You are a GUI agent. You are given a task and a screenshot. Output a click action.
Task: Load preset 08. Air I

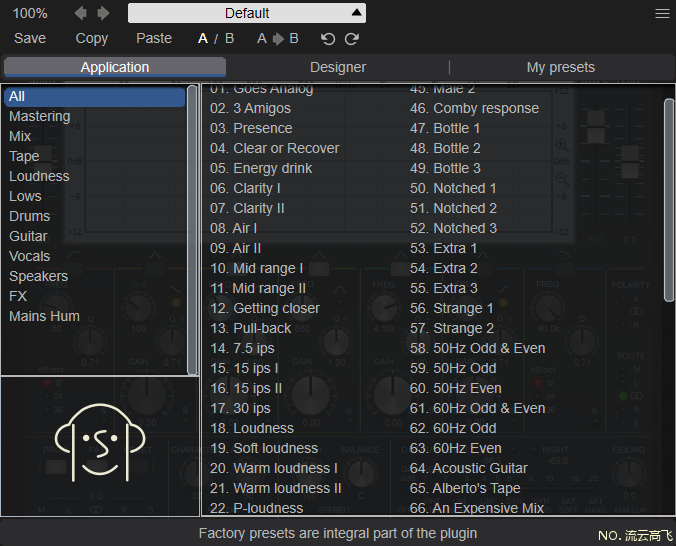233,228
